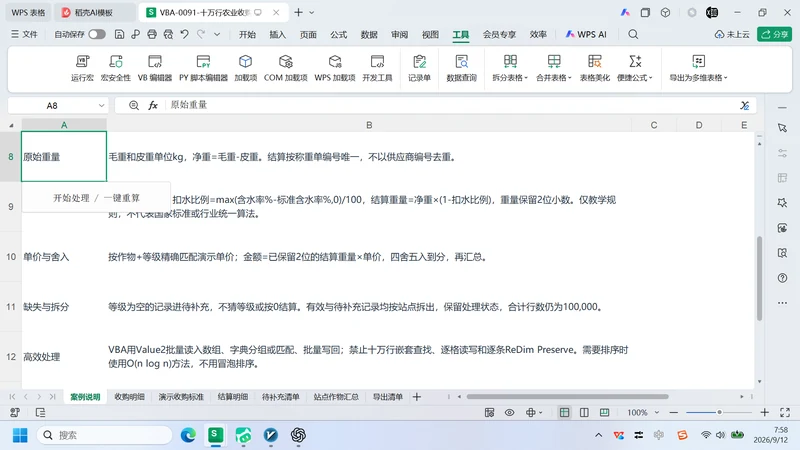Viewport: 800px width, 450px height.
Task: Open 宏安全性 macro security settings
Action: (116, 68)
